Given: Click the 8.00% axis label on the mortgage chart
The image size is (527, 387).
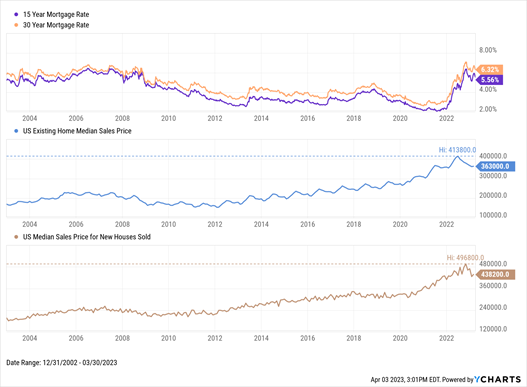Looking at the screenshot, I should 488,50.
